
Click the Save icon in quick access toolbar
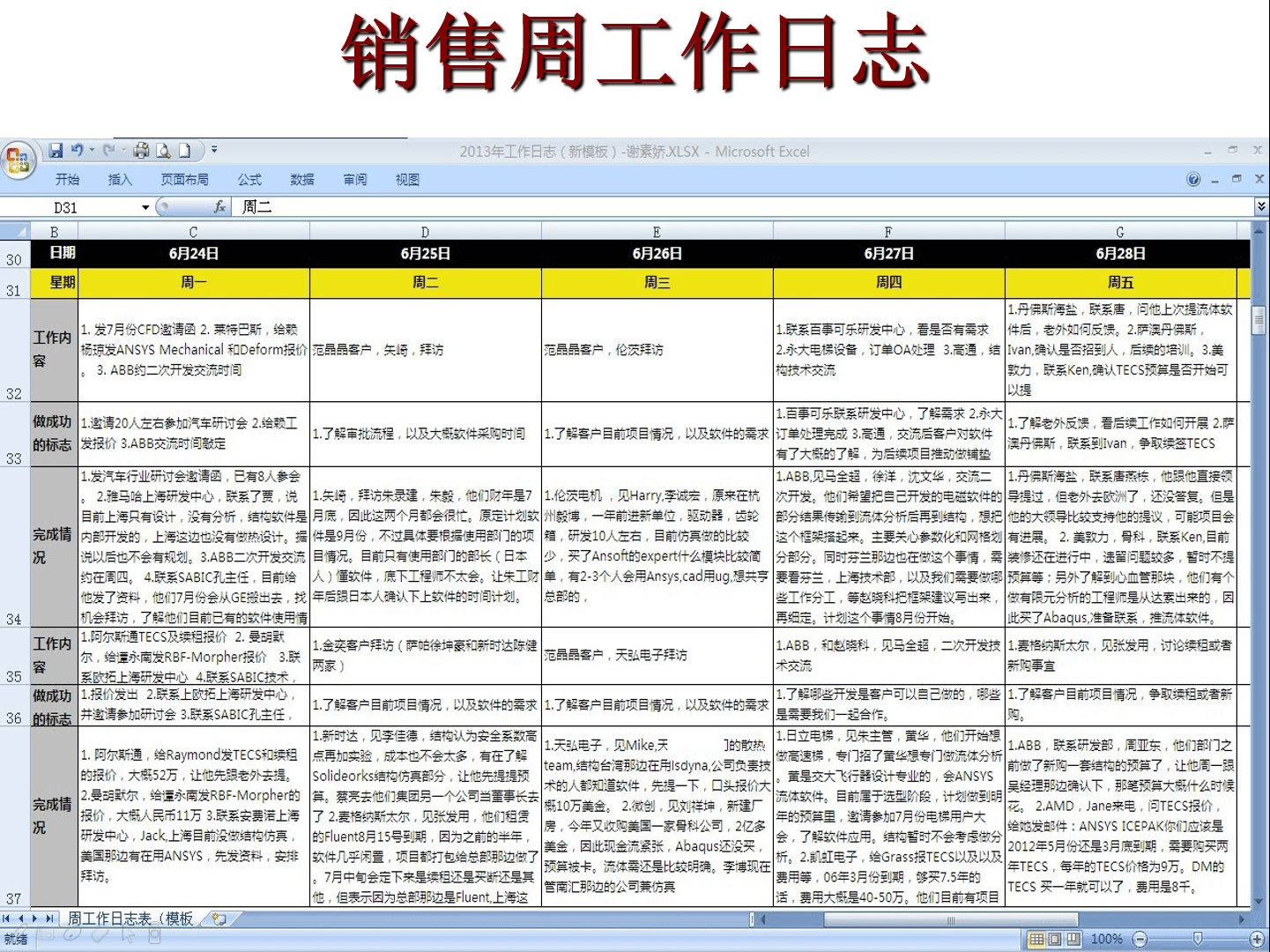56,151
